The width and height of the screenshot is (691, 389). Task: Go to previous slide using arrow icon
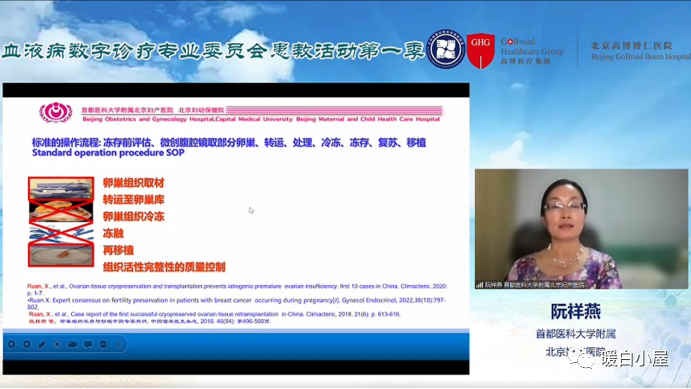[11, 344]
